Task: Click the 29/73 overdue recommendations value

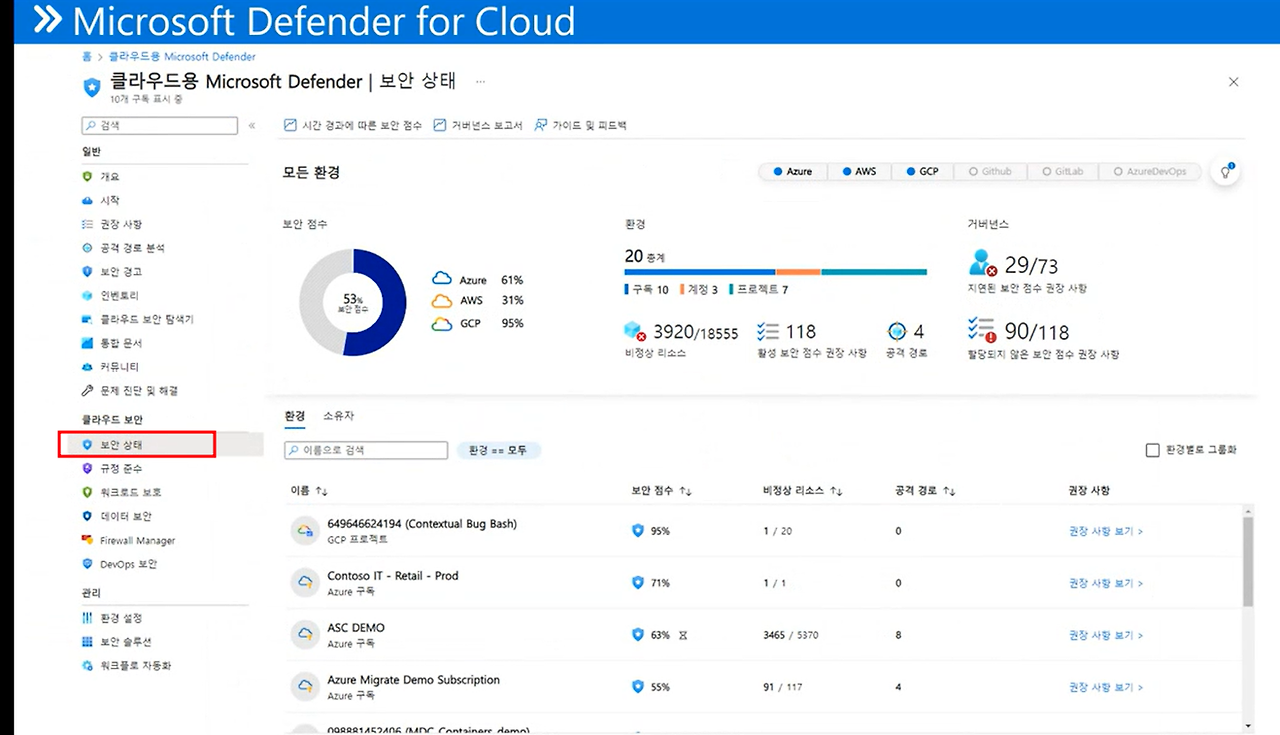Action: [1031, 266]
